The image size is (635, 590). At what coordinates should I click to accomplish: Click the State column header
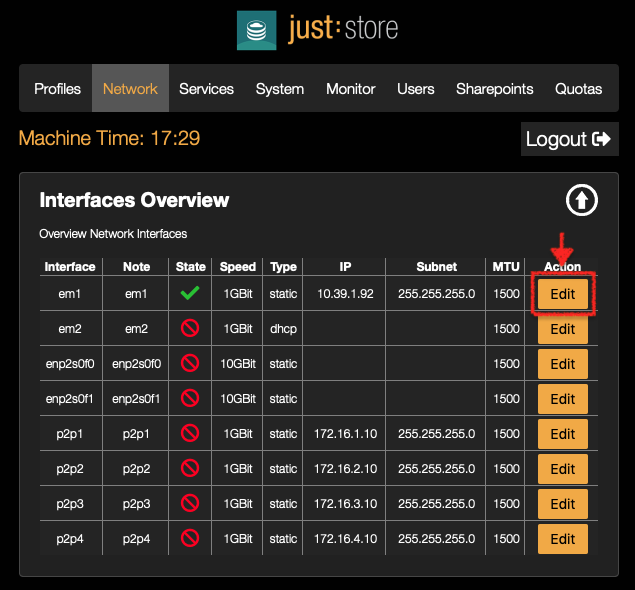(x=190, y=266)
